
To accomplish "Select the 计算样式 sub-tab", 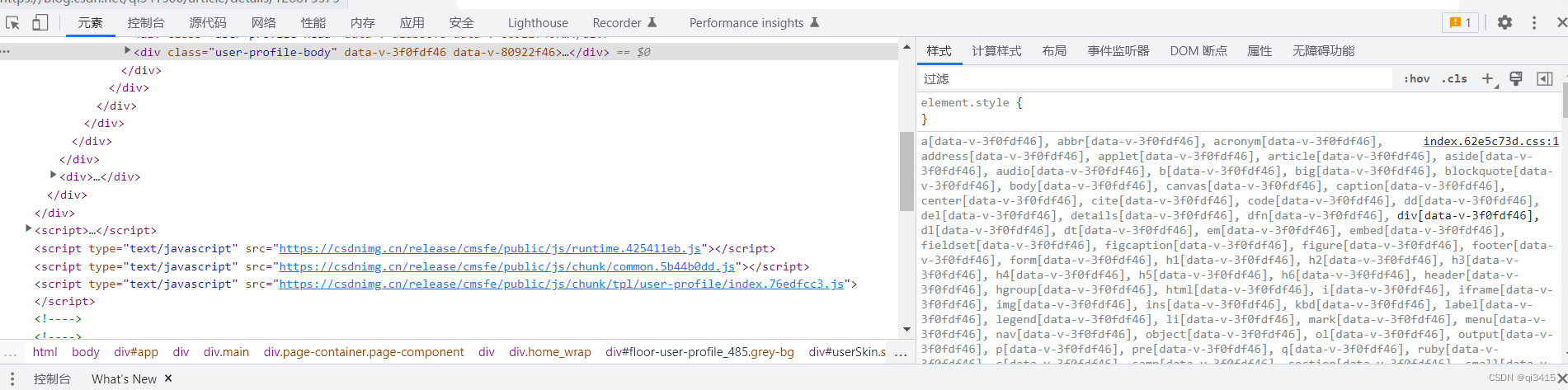I will 996,51.
